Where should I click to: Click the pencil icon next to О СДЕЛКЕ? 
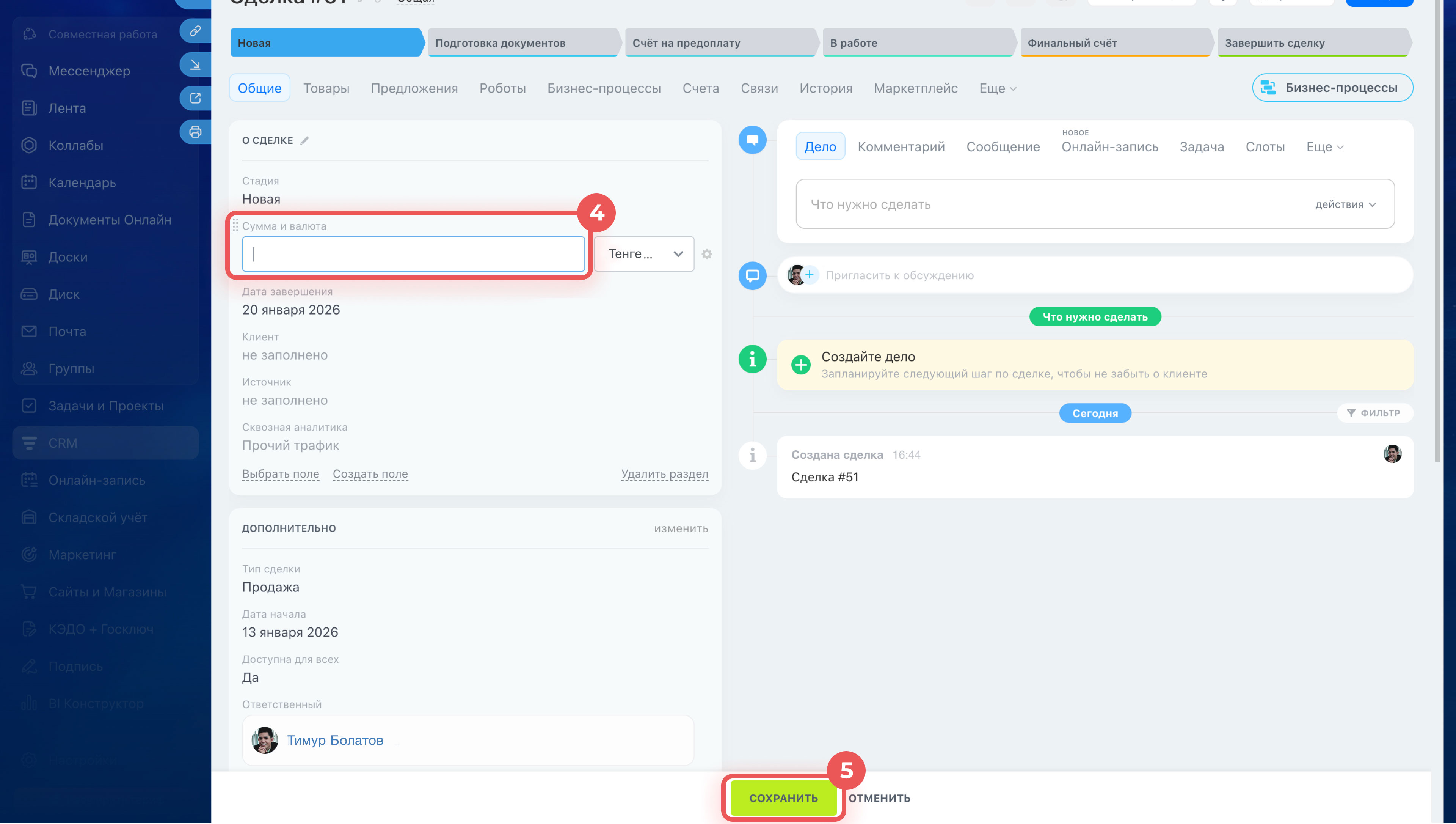pos(304,140)
